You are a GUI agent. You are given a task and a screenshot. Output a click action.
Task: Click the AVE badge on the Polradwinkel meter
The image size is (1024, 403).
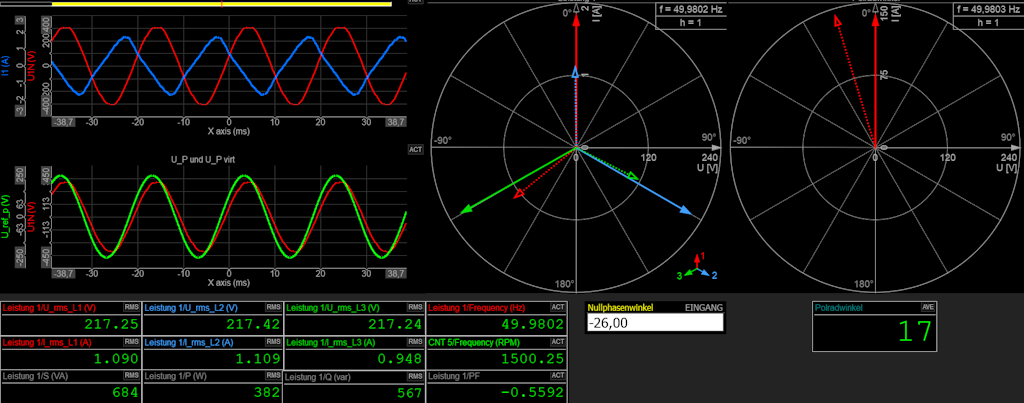tap(928, 306)
